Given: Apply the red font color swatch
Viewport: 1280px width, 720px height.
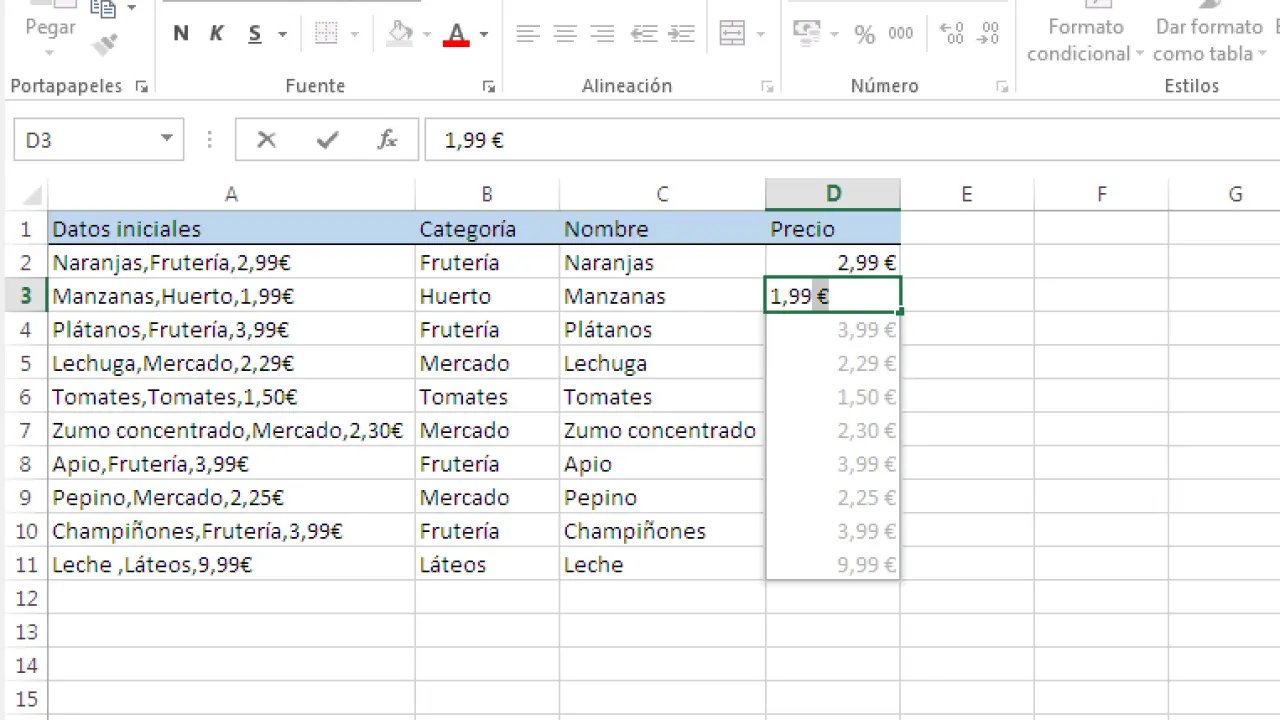Looking at the screenshot, I should (x=457, y=34).
